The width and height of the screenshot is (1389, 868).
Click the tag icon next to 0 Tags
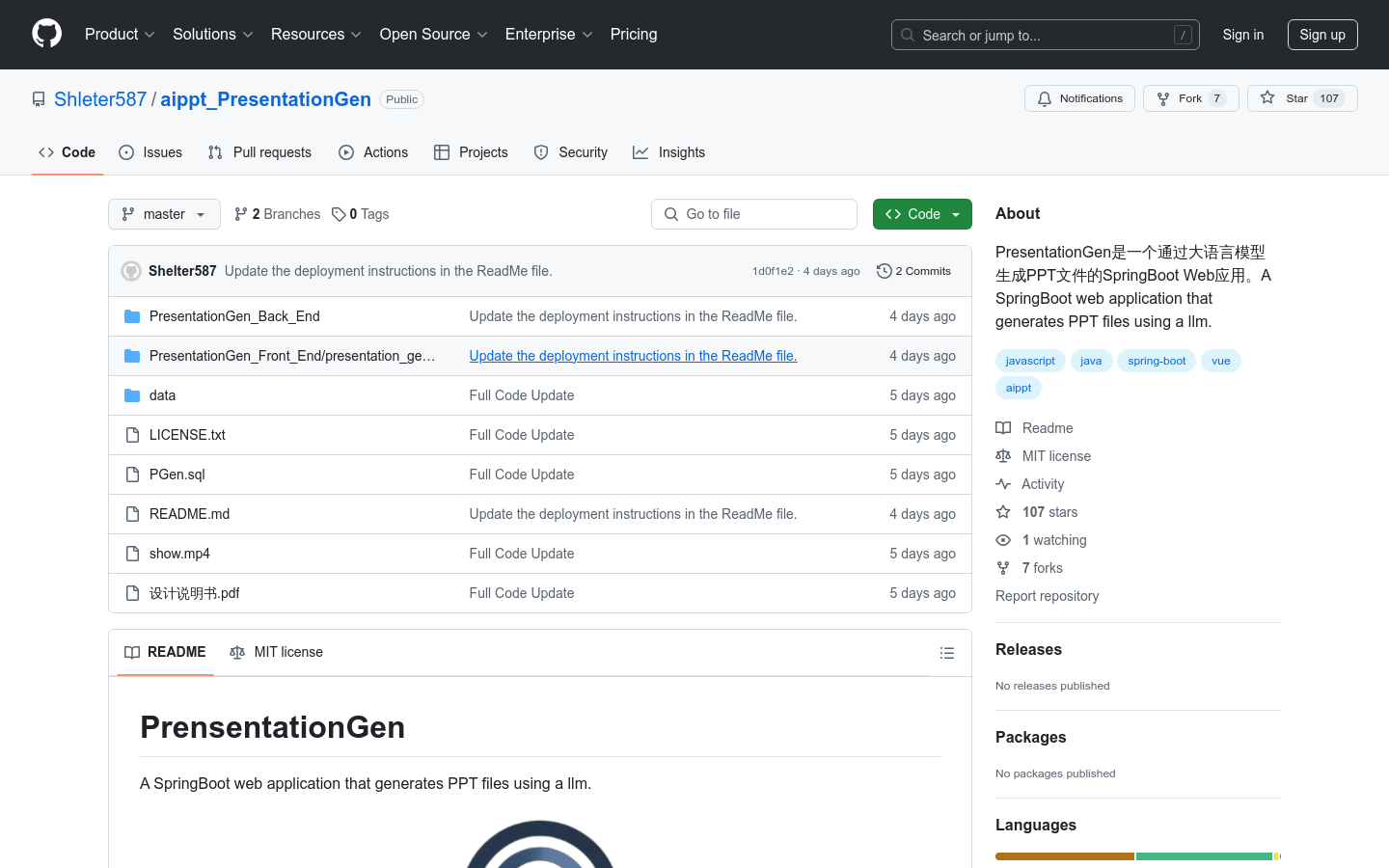click(339, 214)
